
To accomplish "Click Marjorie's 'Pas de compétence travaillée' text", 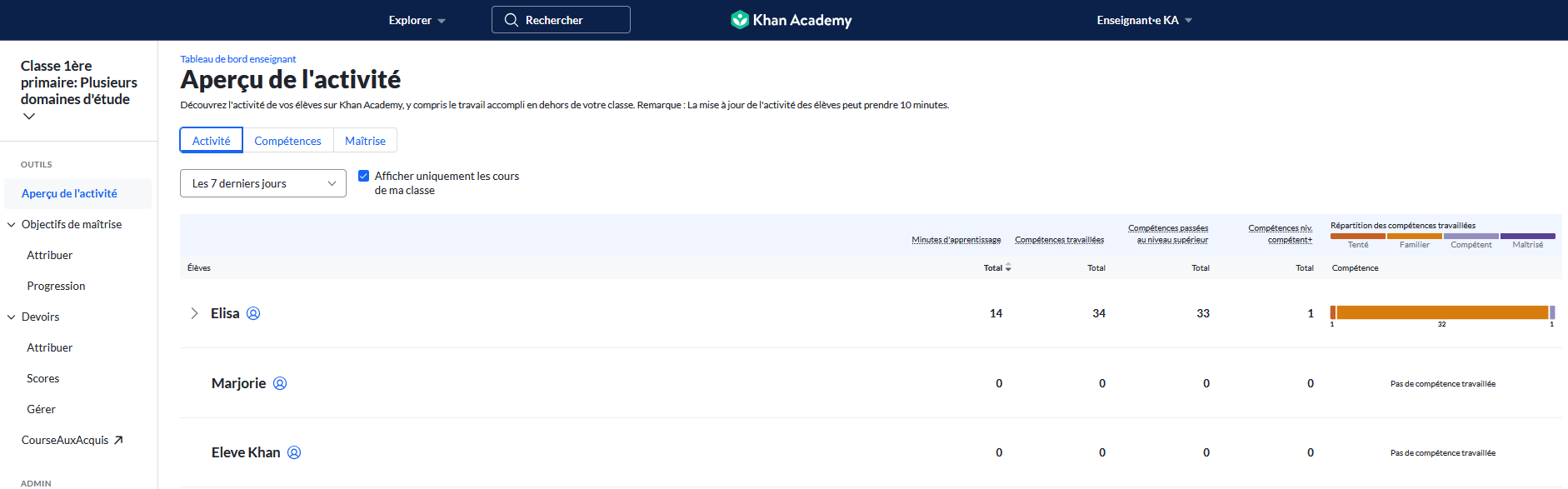I will [1443, 384].
